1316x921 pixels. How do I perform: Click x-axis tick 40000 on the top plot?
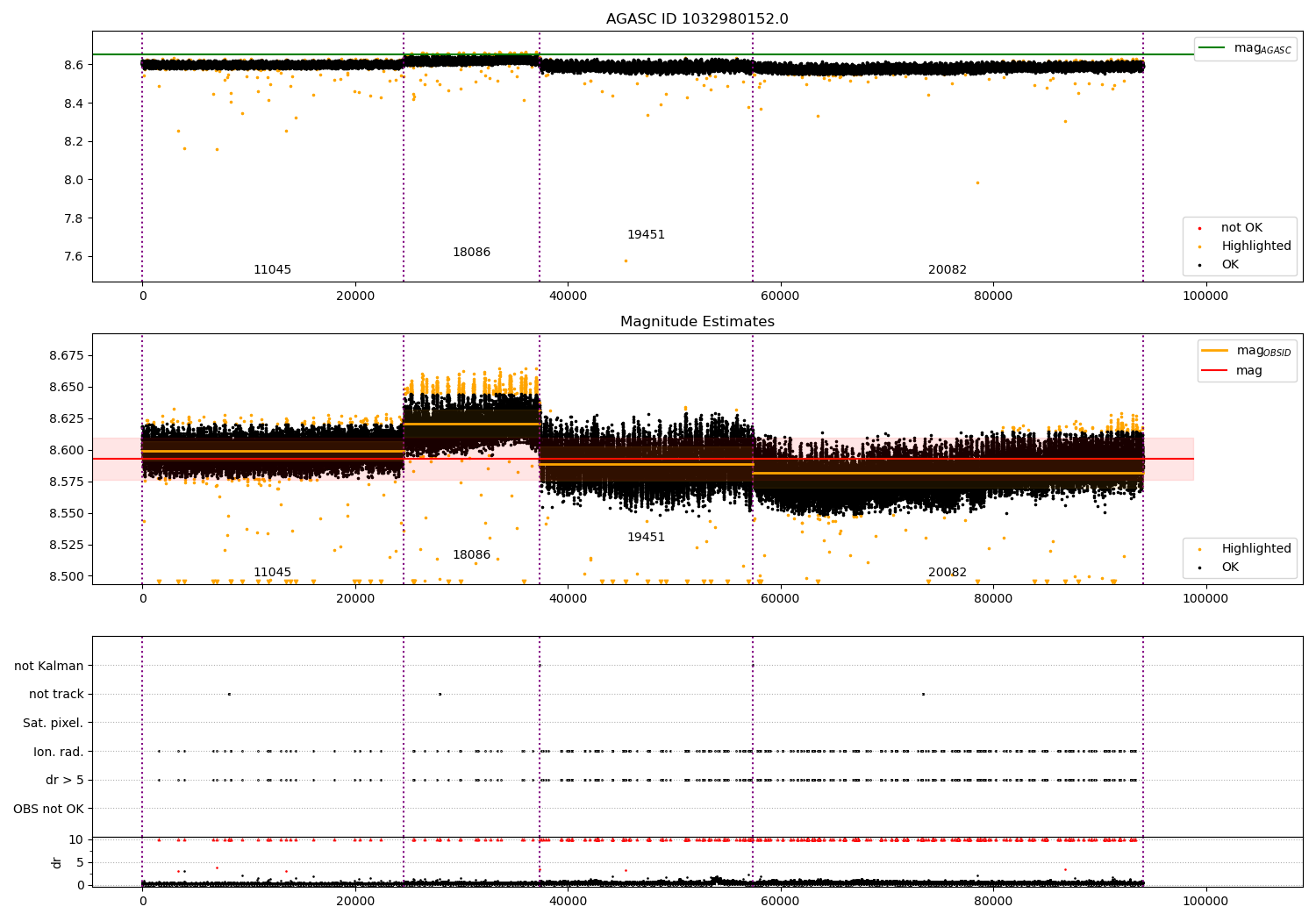pyautogui.click(x=568, y=296)
